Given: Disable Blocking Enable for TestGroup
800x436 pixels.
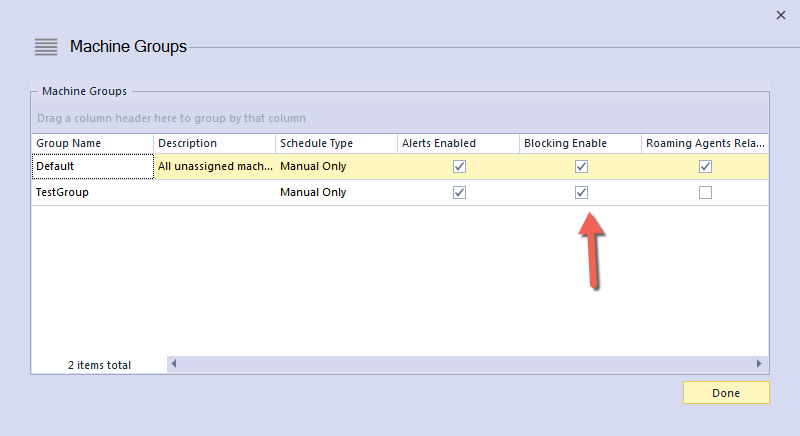Looking at the screenshot, I should point(581,192).
